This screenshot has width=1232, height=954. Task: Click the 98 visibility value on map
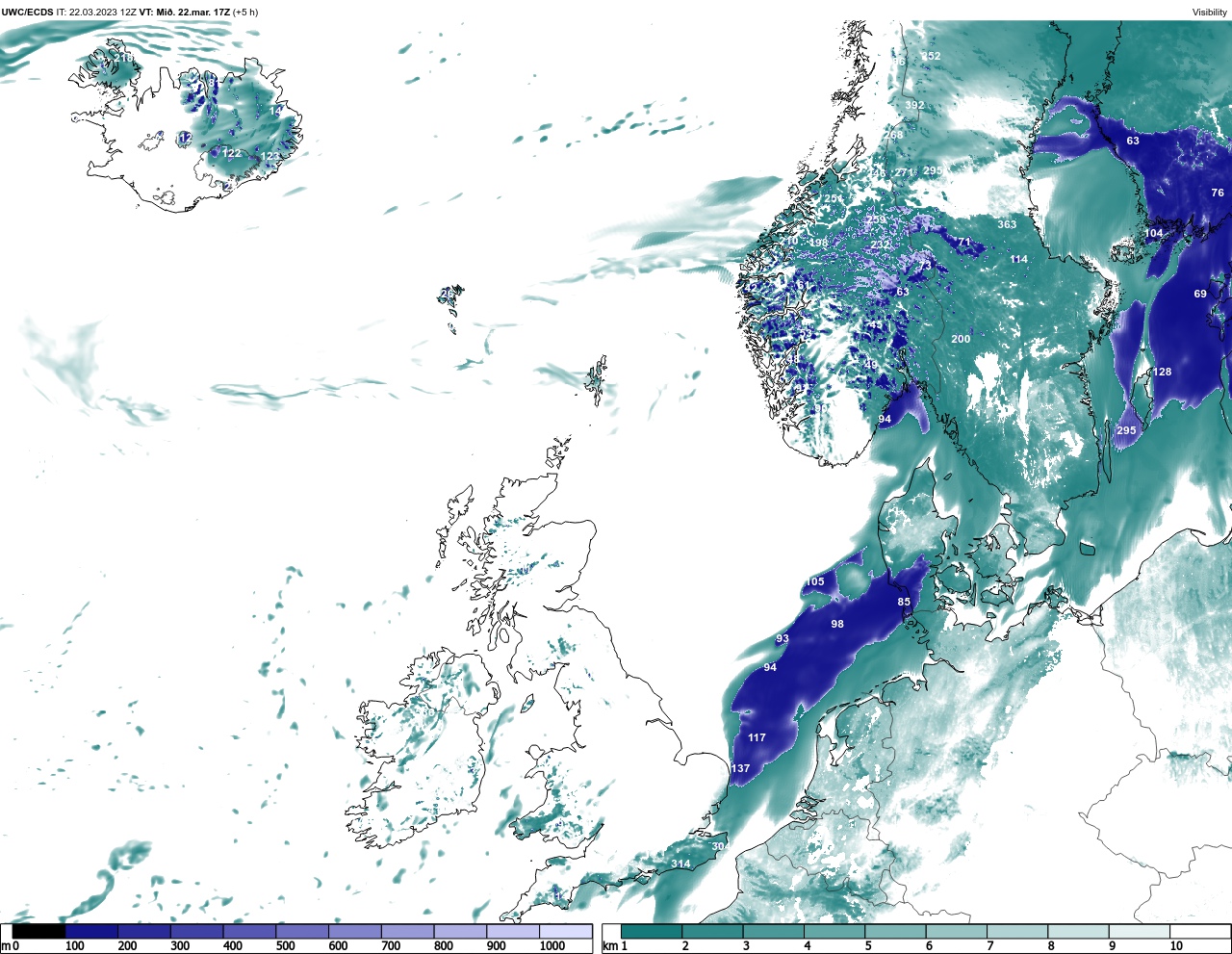(x=837, y=624)
